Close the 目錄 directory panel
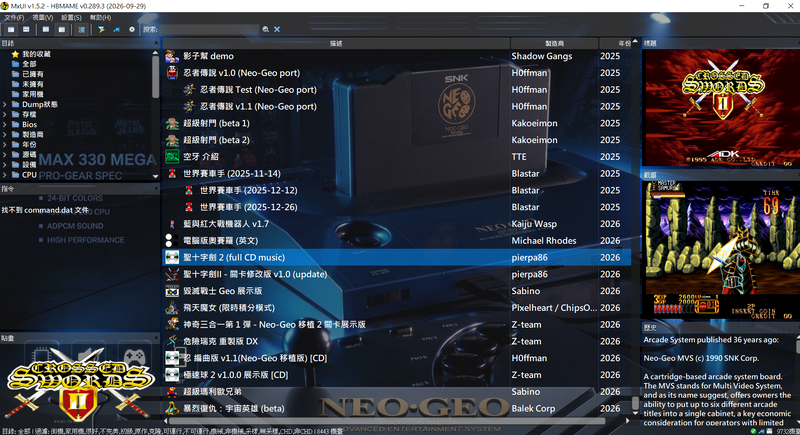This screenshot has height=435, width=800. (156, 43)
